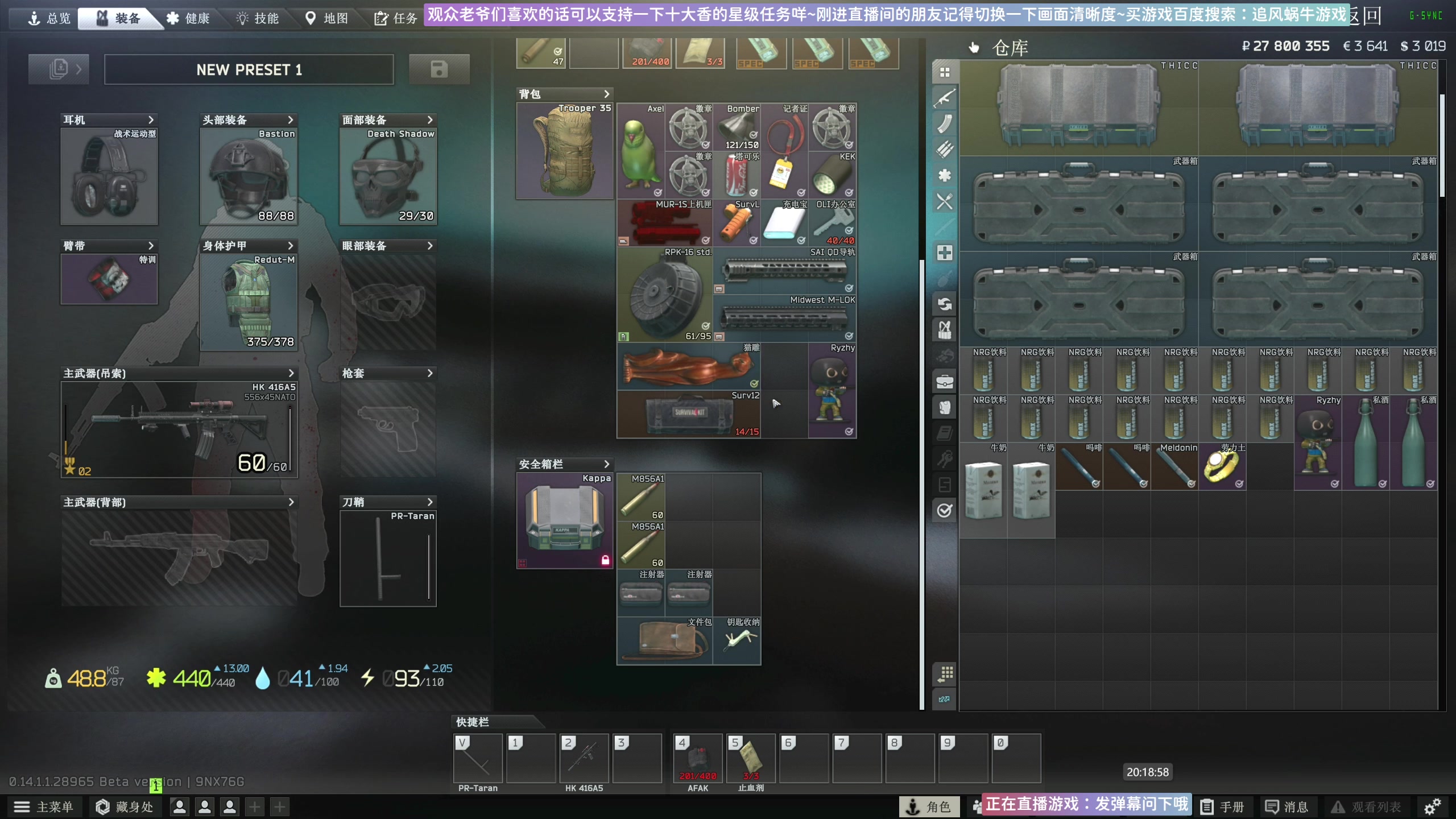Open the settings gears icon
Screen dimensions: 1456x819
pos(1432,806)
